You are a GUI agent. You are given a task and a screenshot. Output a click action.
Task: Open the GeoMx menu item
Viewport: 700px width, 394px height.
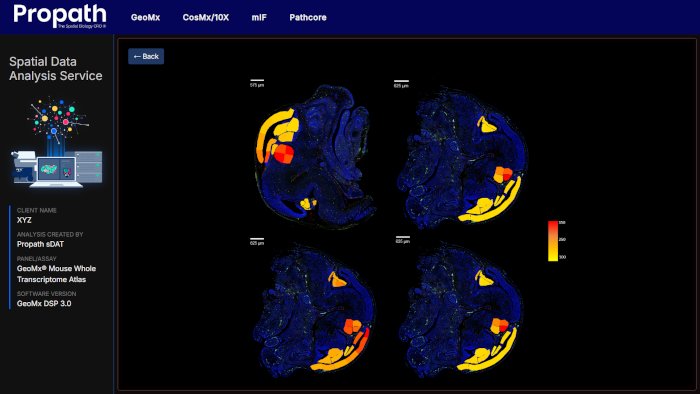coord(145,17)
